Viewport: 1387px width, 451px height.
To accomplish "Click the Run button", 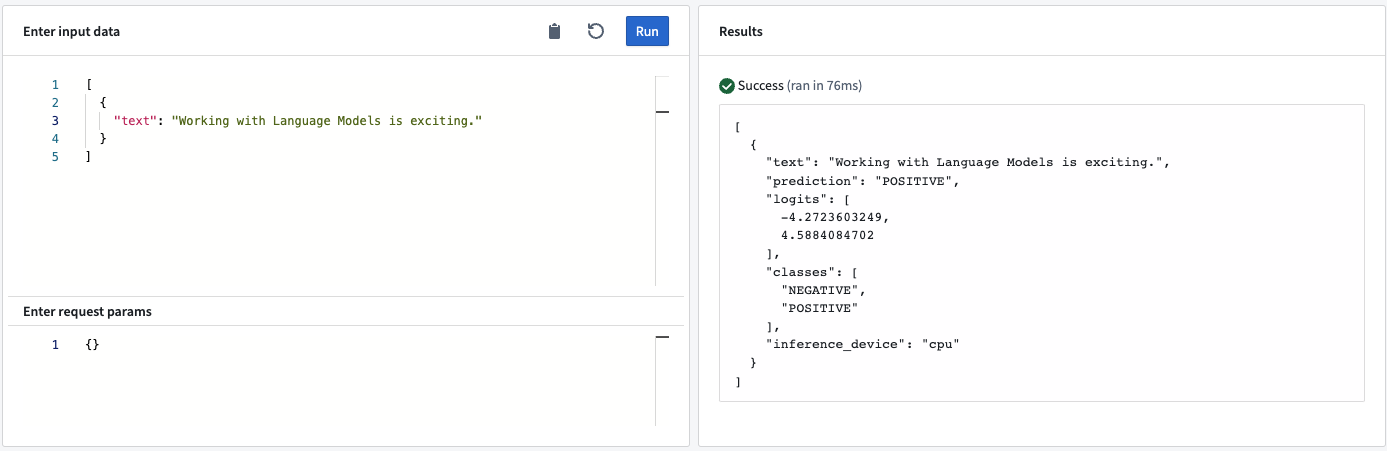I will [647, 31].
